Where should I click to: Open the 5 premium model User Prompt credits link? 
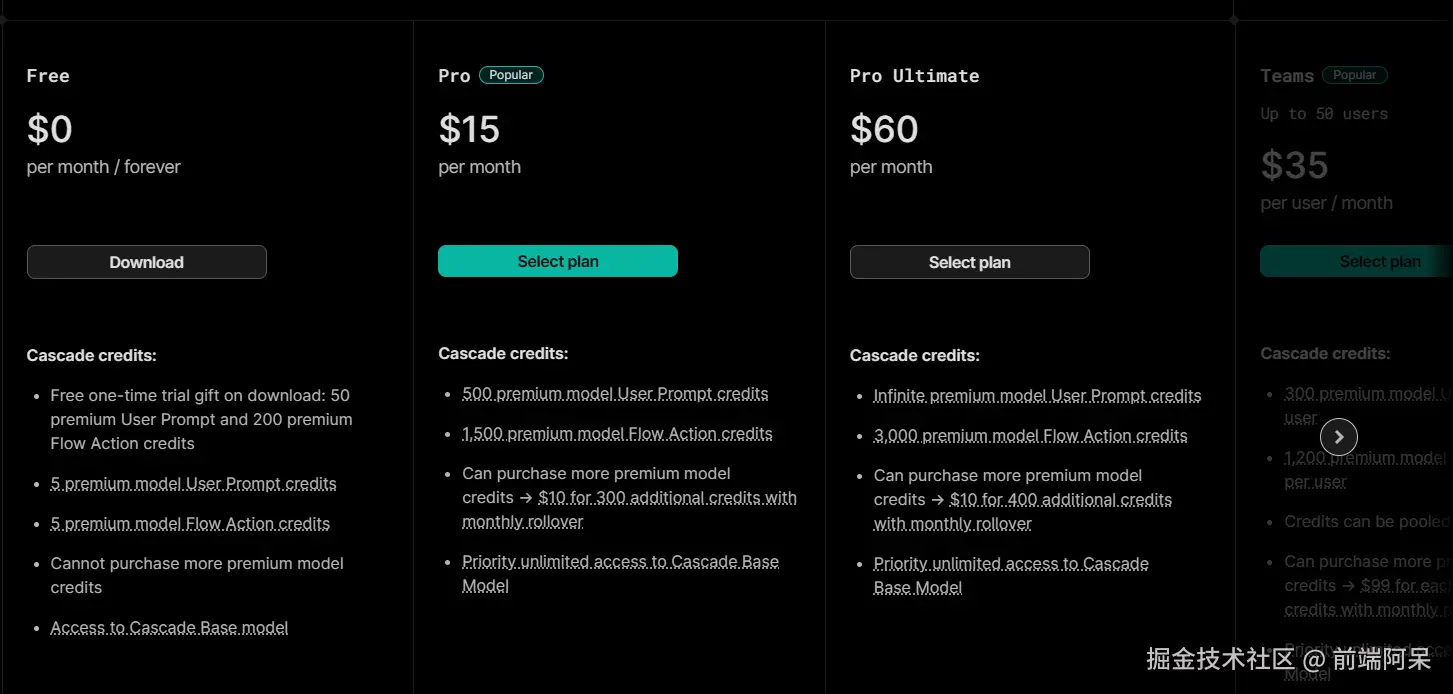193,484
